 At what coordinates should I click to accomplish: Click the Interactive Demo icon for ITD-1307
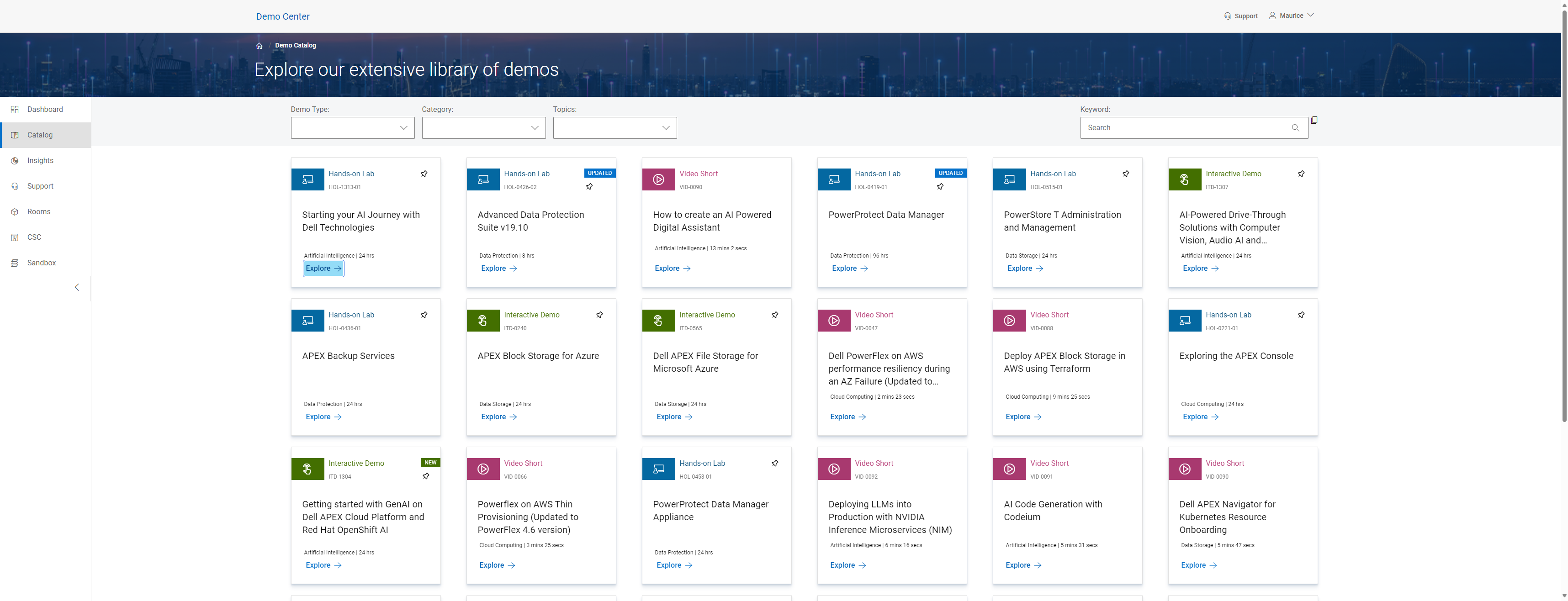click(1185, 179)
